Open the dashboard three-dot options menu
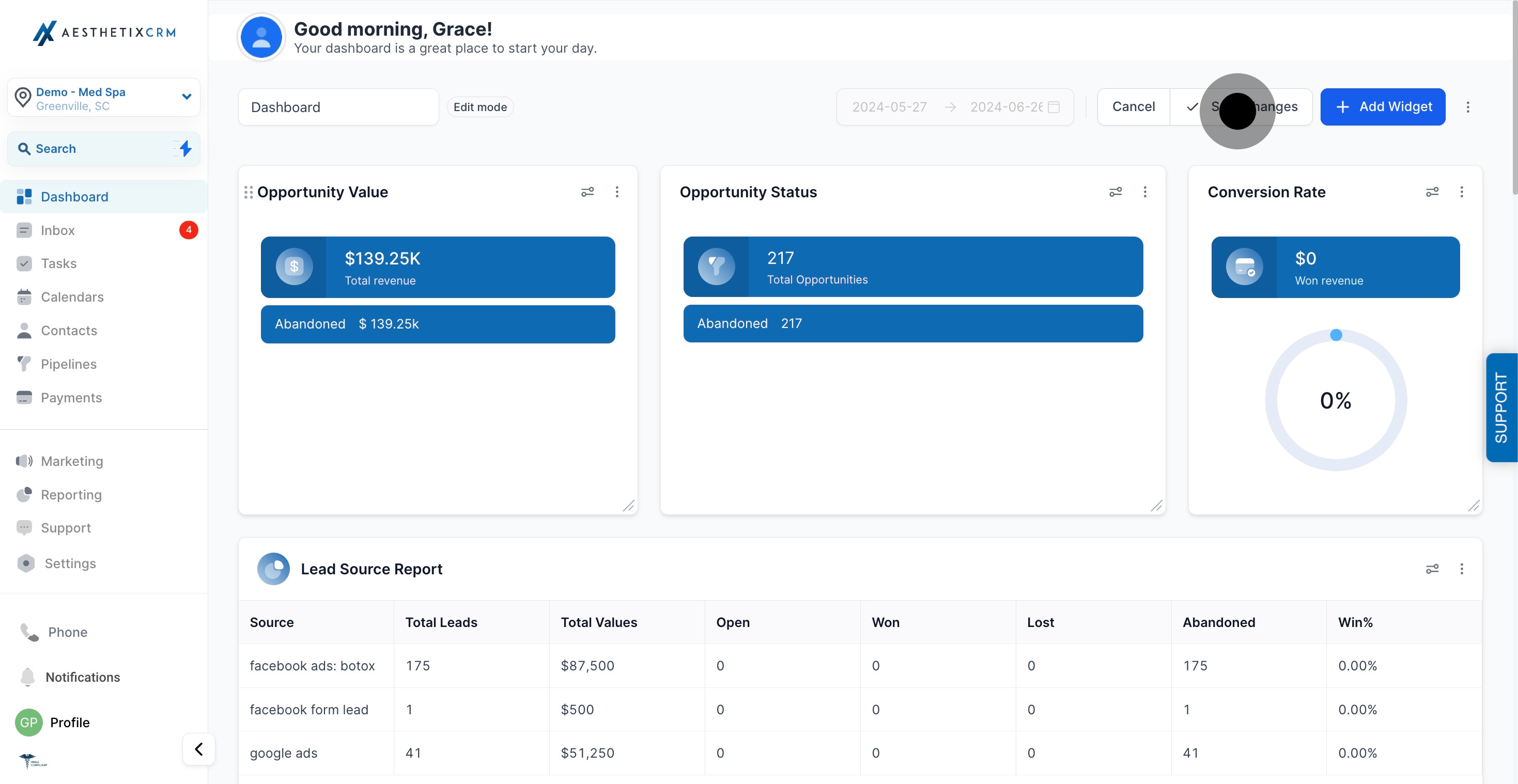Viewport: 1518px width, 784px height. tap(1468, 107)
